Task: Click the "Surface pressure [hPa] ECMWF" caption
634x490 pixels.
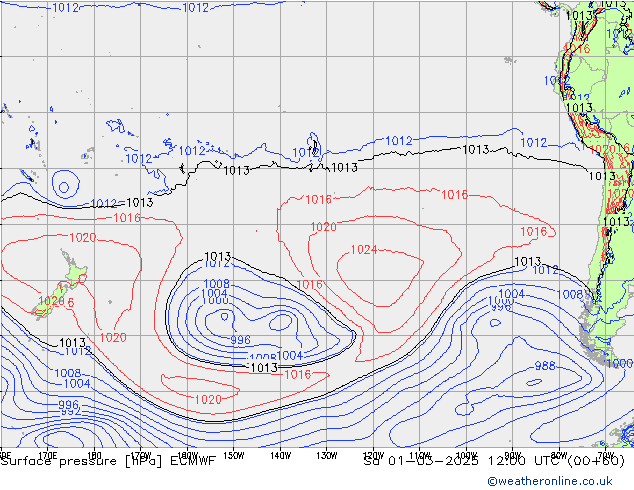Action: coord(108,461)
